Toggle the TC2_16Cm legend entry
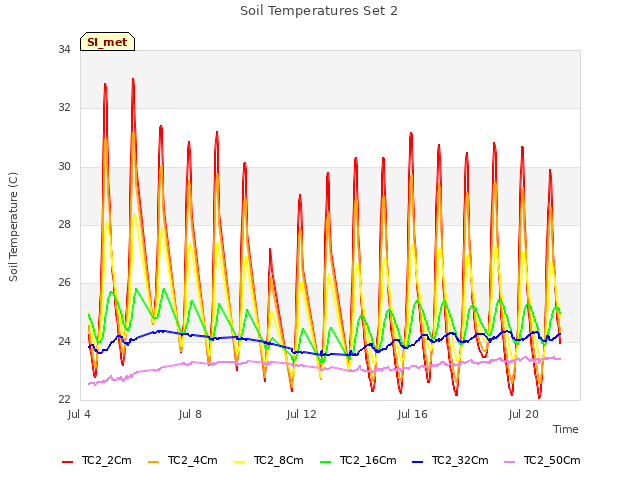The image size is (640, 480). 358,461
